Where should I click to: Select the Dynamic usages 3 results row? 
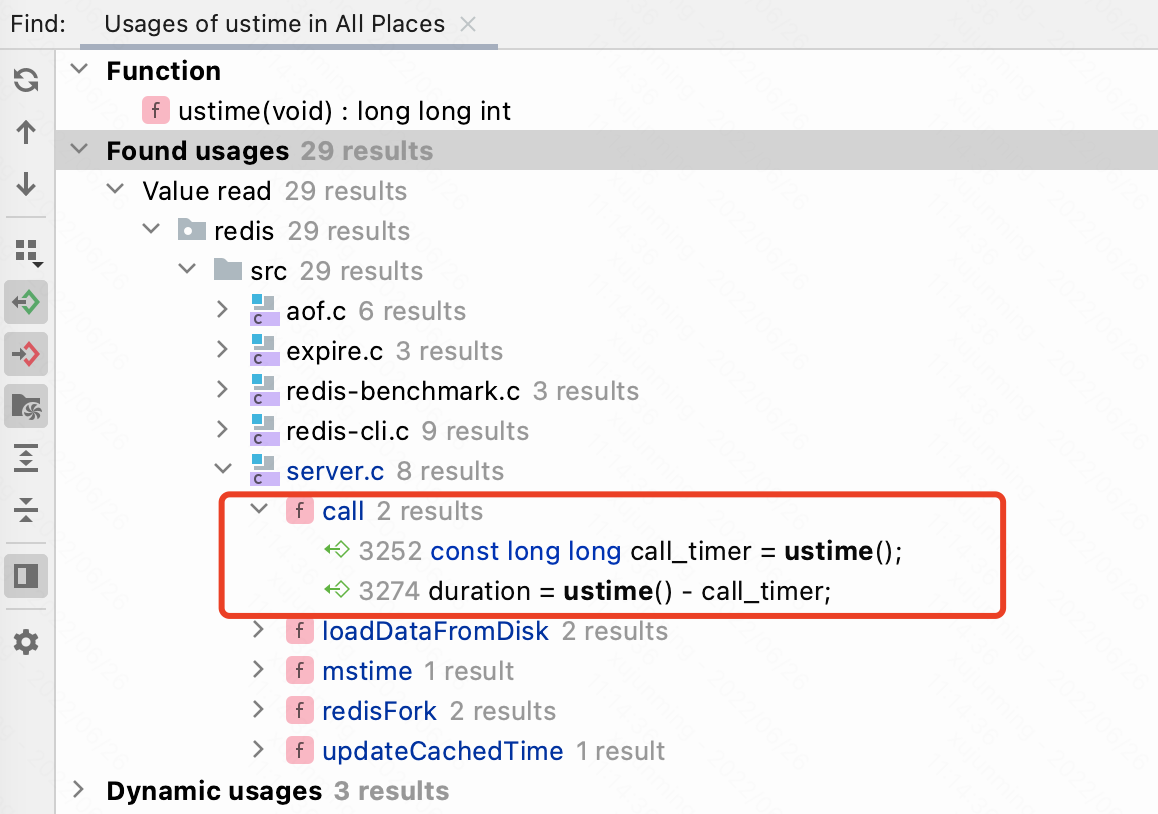278,790
